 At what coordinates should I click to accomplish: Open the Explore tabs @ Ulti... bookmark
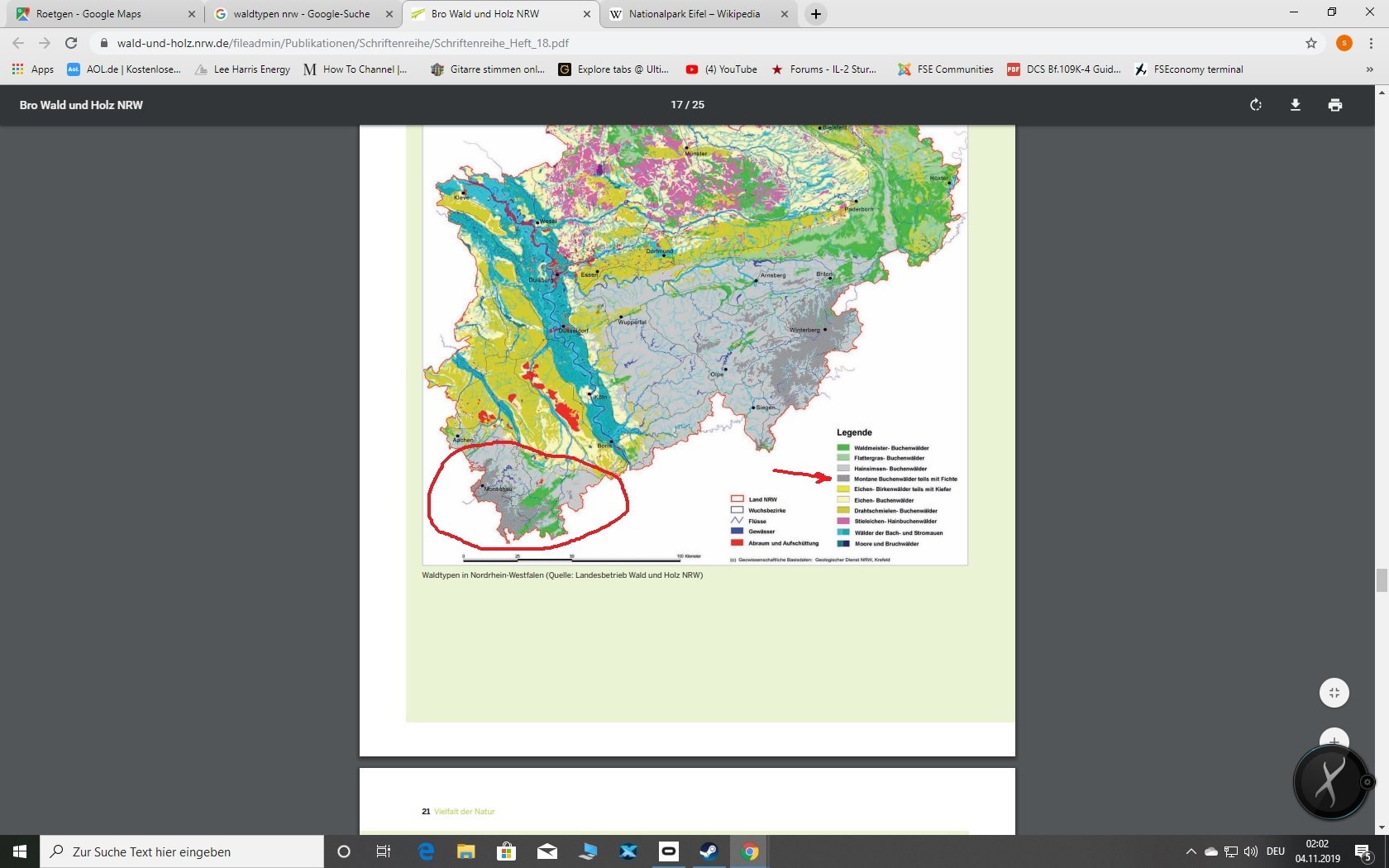(x=613, y=69)
